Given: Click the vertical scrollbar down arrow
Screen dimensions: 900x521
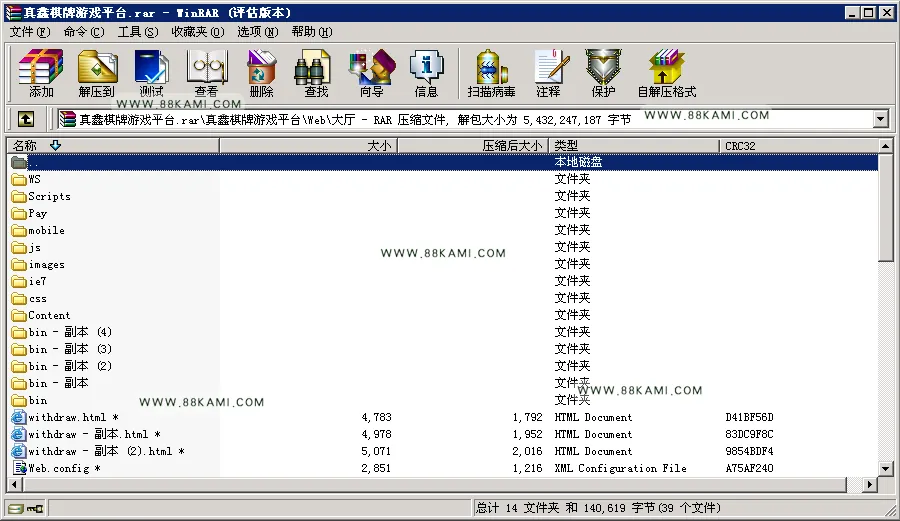Looking at the screenshot, I should (886, 469).
